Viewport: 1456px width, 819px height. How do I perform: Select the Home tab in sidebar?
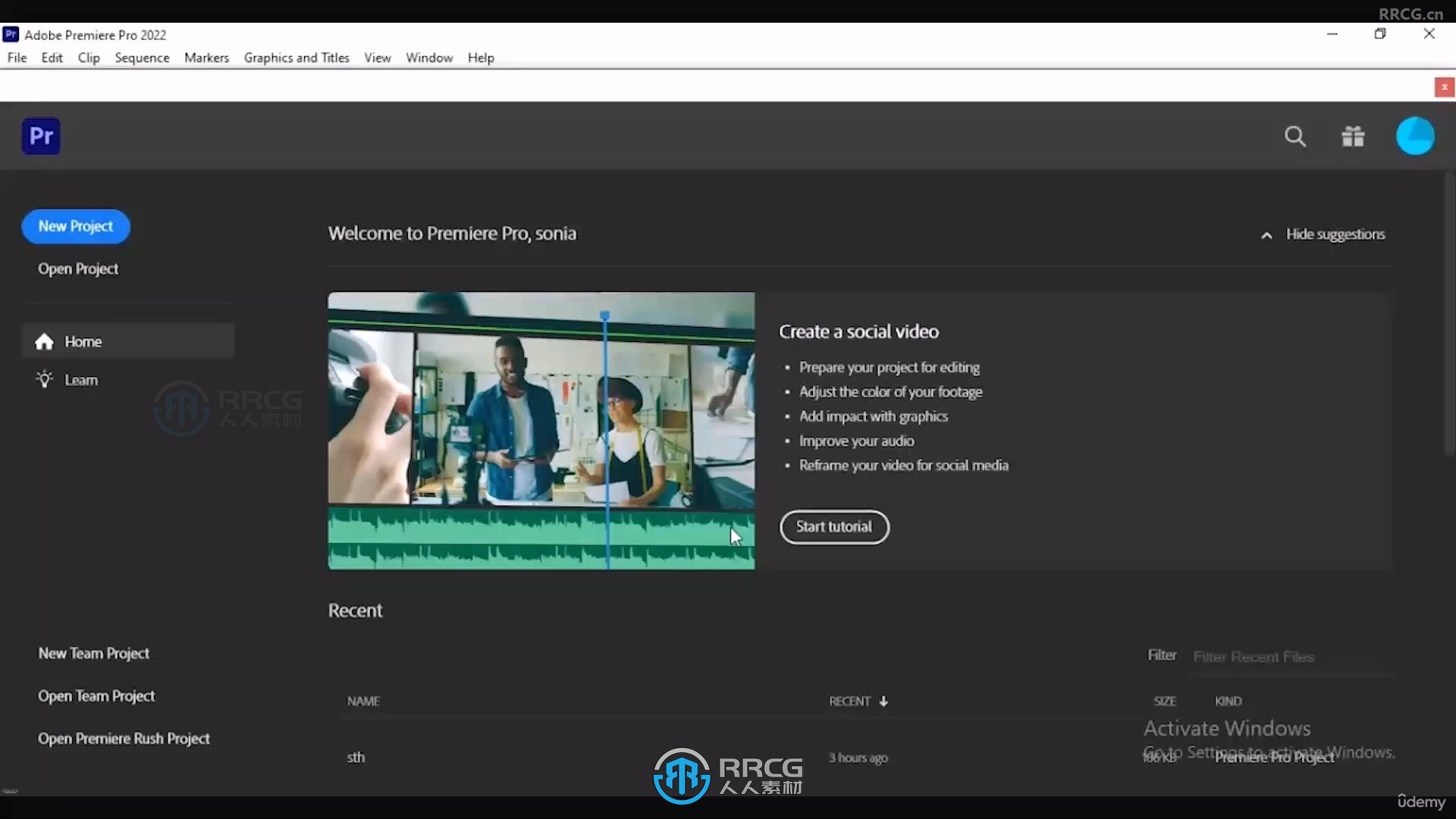pyautogui.click(x=128, y=341)
